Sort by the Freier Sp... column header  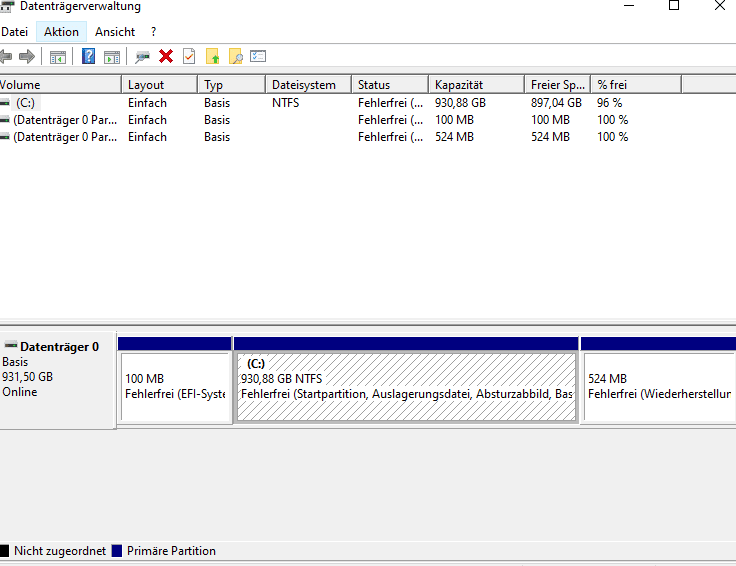(558, 84)
